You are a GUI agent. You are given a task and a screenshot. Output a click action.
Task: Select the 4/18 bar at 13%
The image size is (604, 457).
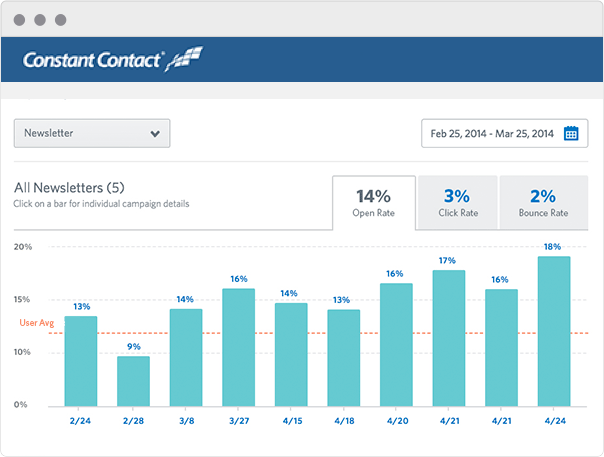[x=344, y=358]
